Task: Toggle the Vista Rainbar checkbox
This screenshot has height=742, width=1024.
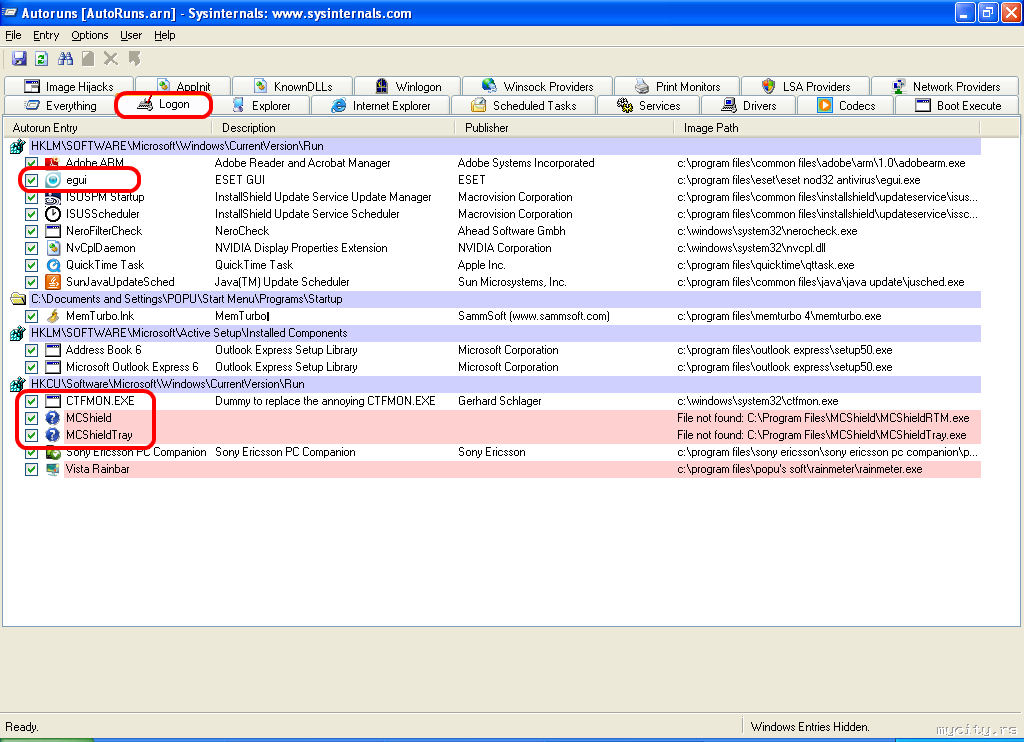Action: pos(32,469)
